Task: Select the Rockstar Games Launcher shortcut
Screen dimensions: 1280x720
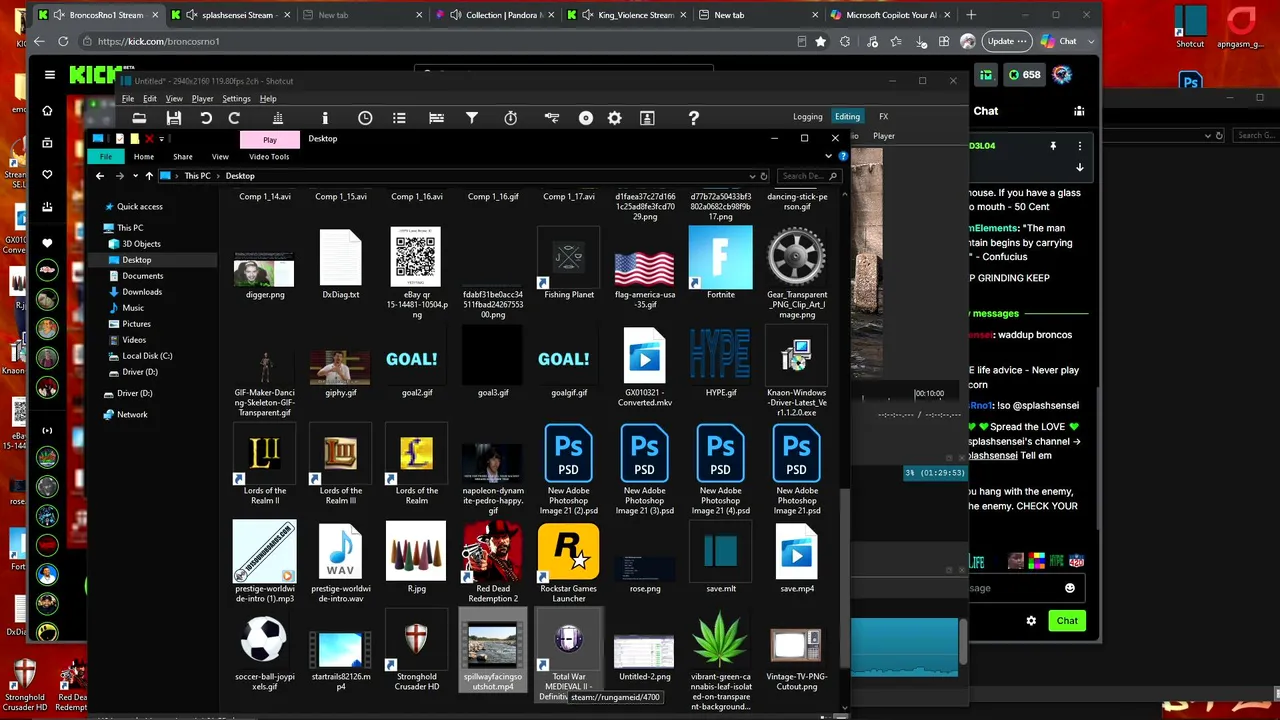Action: 569,564
